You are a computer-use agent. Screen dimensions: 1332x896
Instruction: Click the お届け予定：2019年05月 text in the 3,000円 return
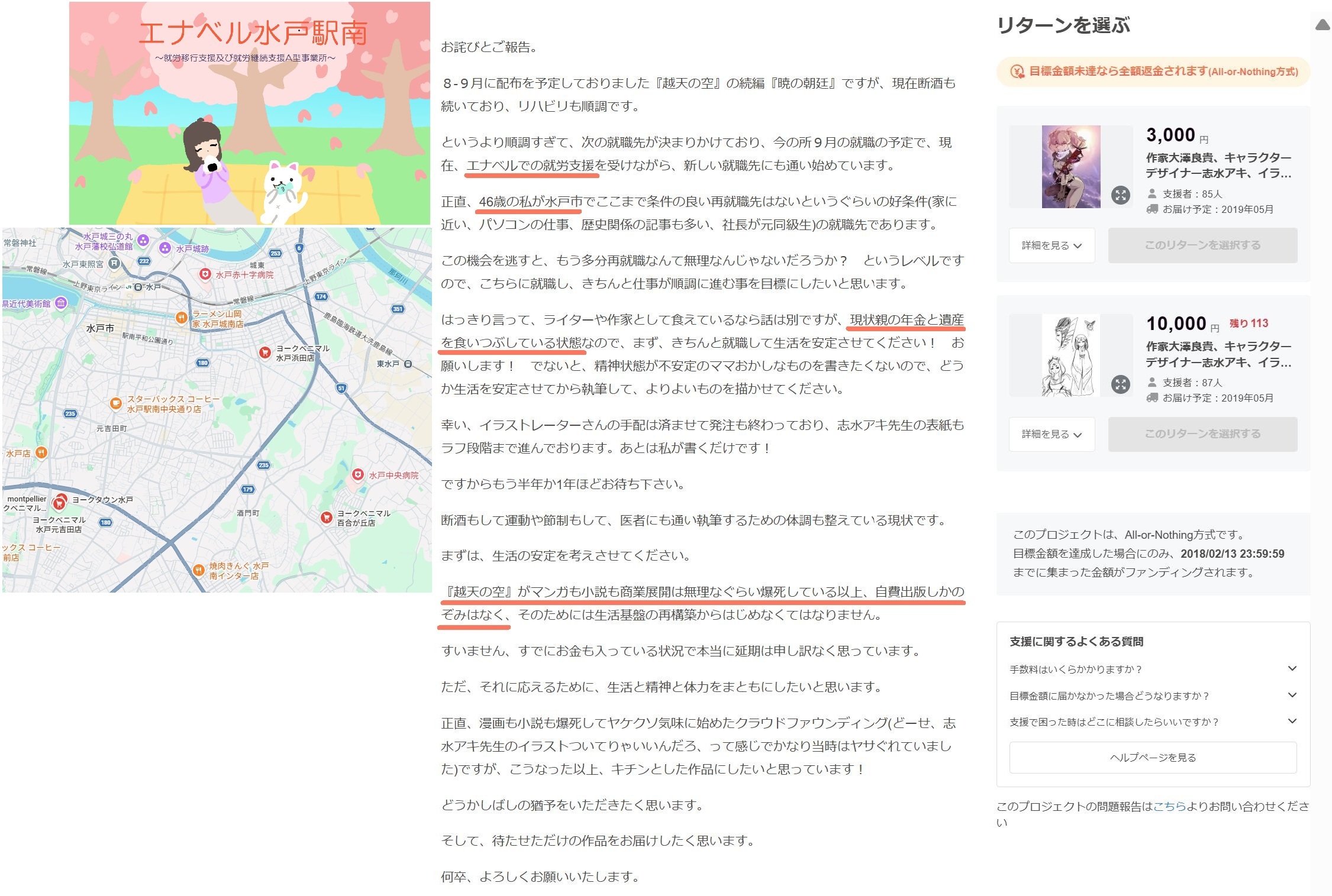click(1218, 209)
